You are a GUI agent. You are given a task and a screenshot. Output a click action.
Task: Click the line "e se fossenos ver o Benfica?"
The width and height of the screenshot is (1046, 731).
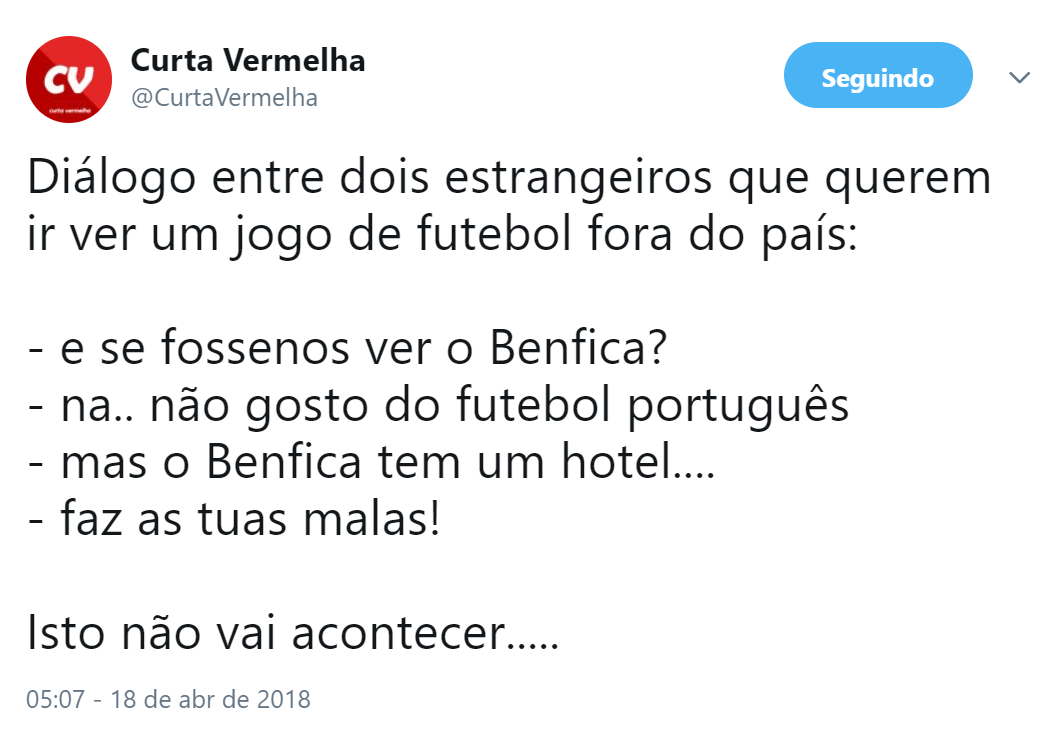click(347, 349)
